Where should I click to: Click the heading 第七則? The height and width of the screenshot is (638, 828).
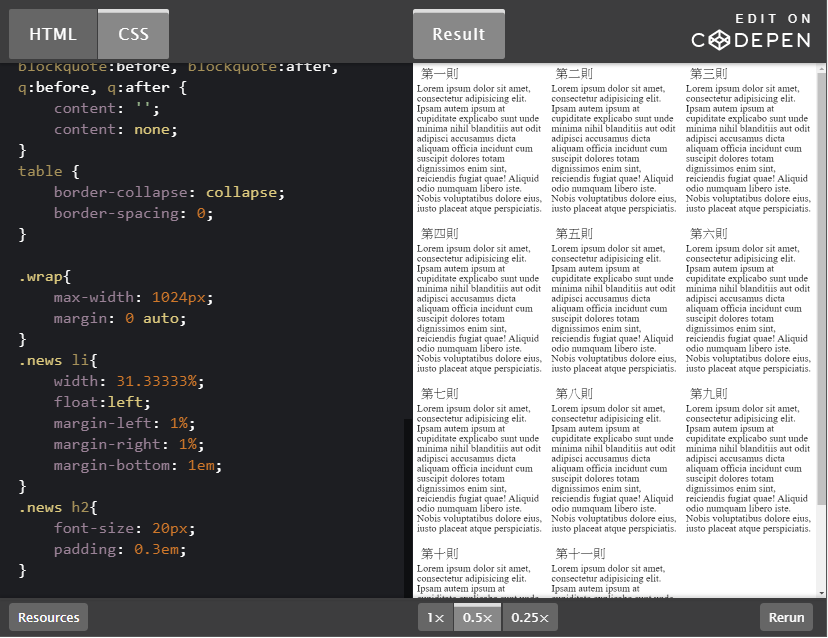[440, 393]
